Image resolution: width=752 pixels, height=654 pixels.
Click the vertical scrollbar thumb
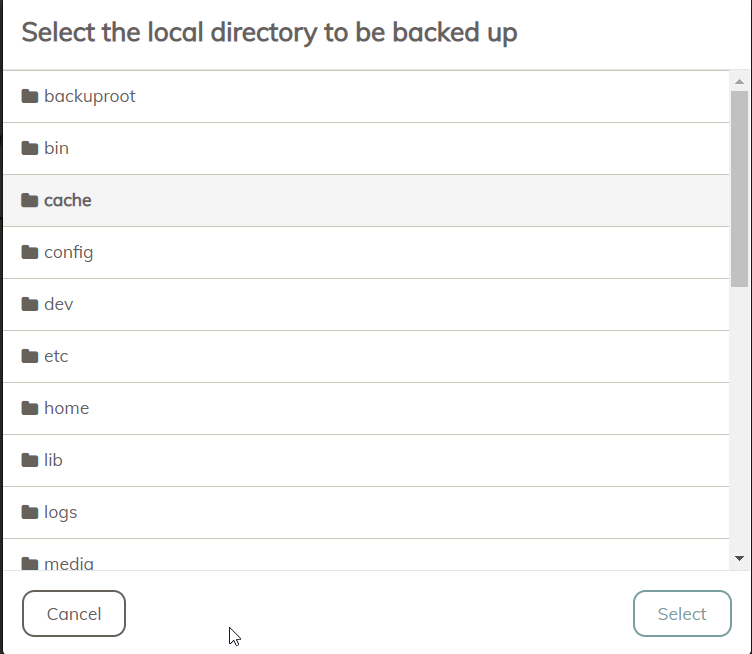739,188
